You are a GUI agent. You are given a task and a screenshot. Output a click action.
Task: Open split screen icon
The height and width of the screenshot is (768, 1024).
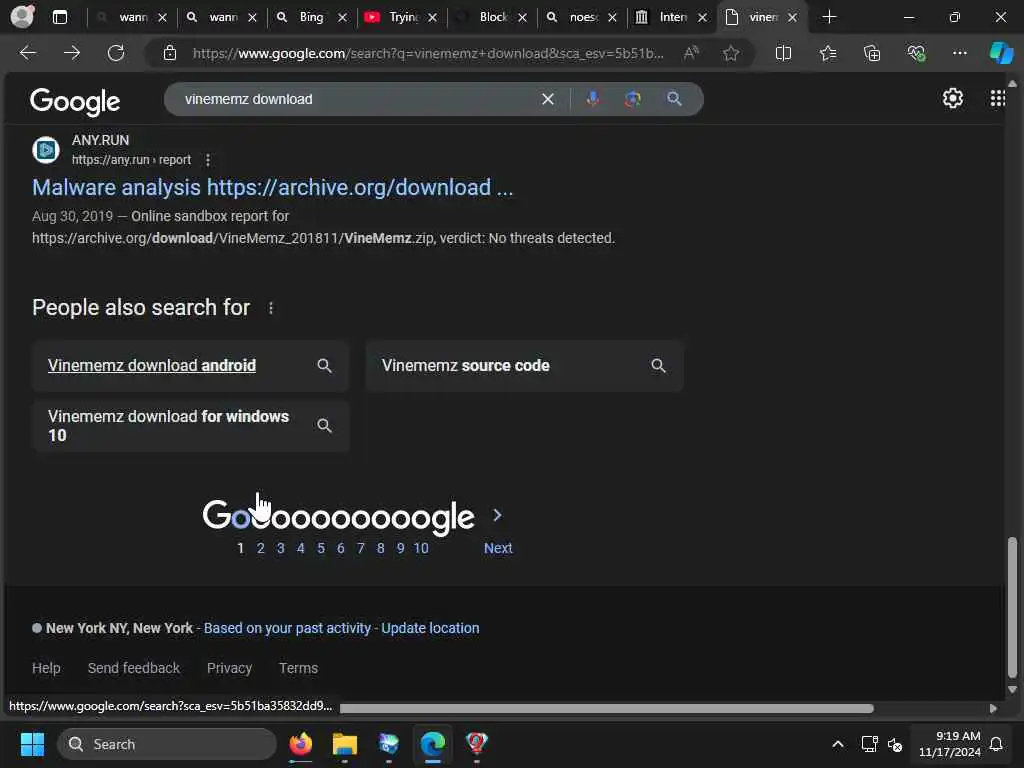pos(783,53)
